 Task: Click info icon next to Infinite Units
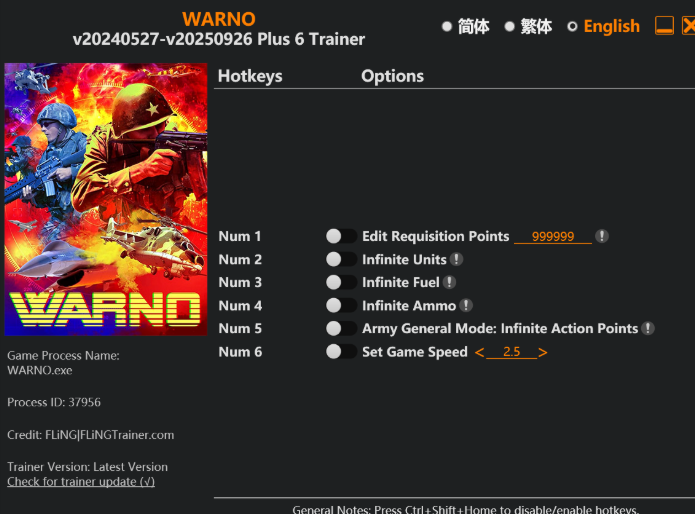pos(456,260)
